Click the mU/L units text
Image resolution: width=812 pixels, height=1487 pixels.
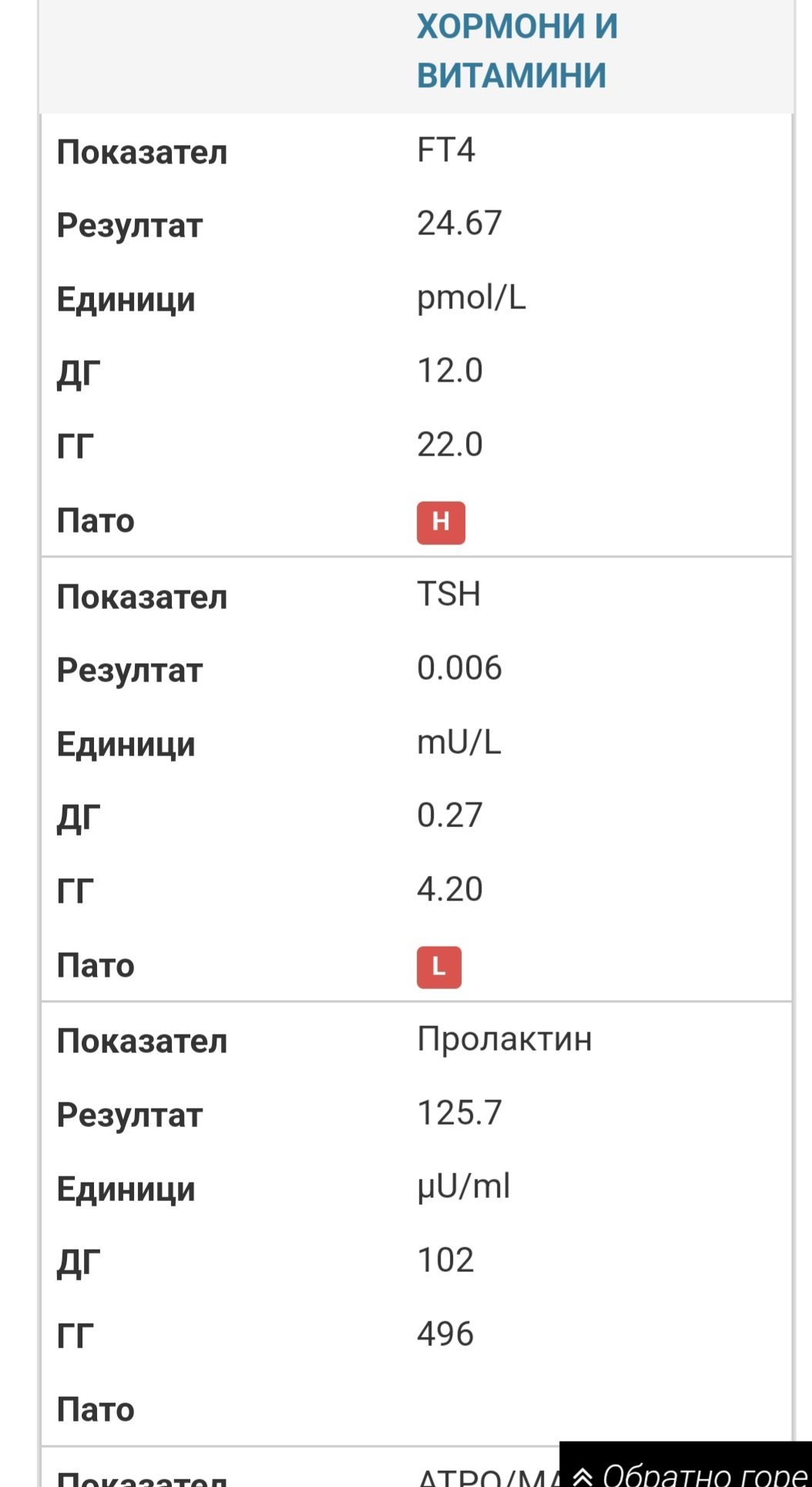click(x=458, y=742)
